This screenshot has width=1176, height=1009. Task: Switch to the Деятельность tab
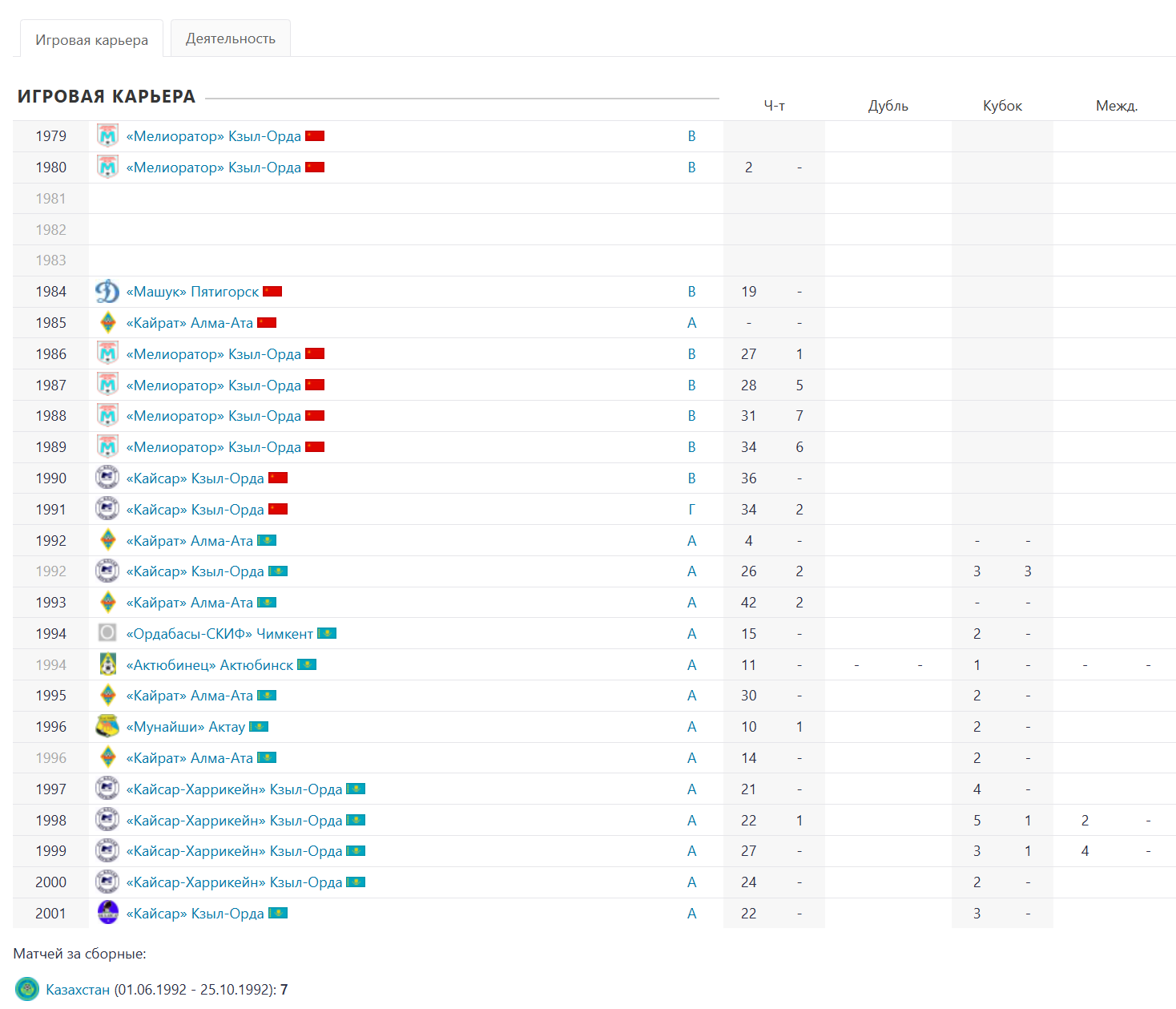[x=231, y=38]
